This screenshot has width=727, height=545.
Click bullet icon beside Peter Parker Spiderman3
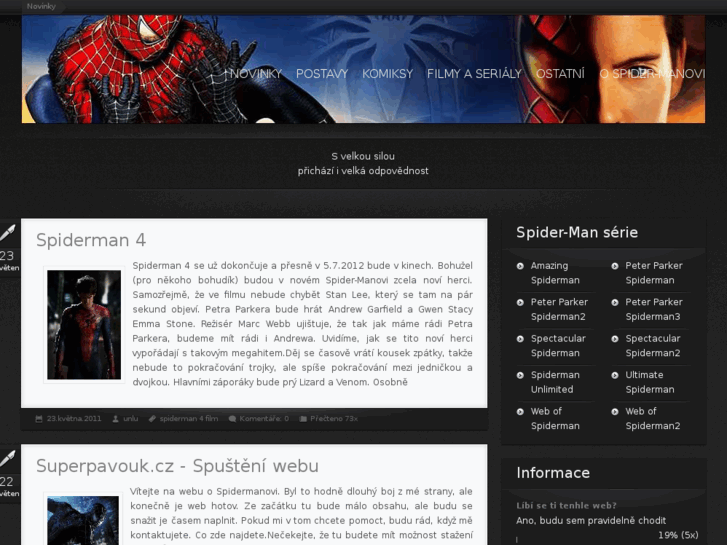[x=615, y=302]
